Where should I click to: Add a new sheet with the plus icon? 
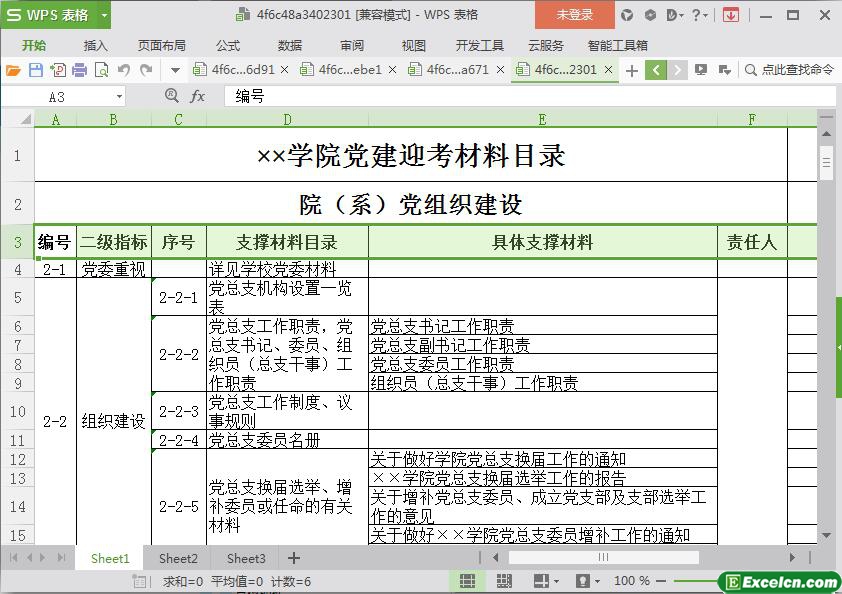point(294,558)
